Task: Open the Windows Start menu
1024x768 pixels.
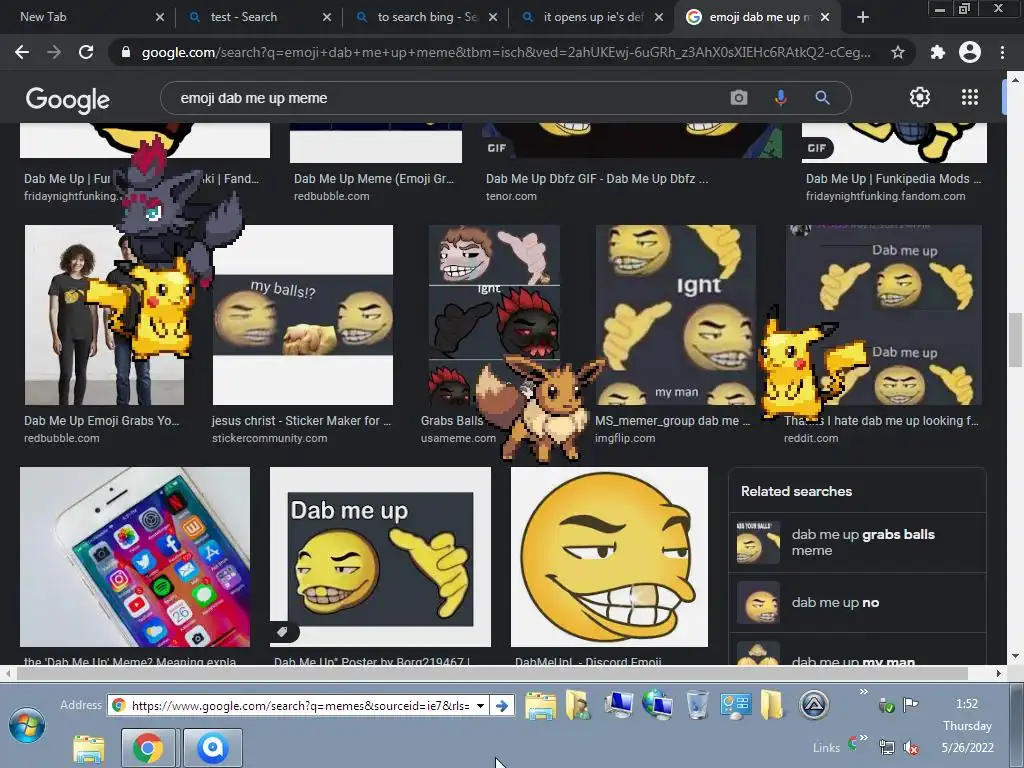Action: pyautogui.click(x=27, y=726)
